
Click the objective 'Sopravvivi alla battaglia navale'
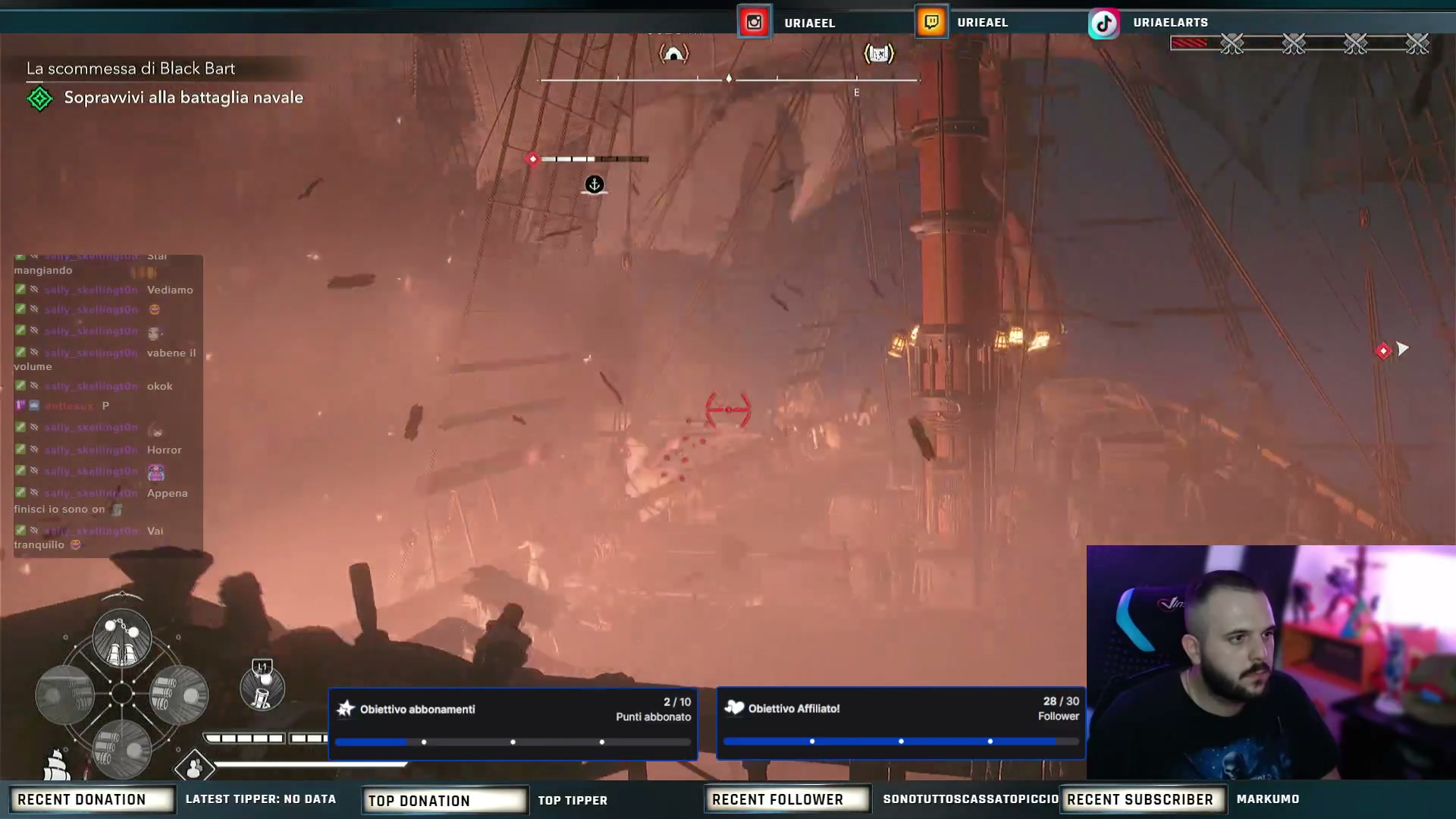184,98
